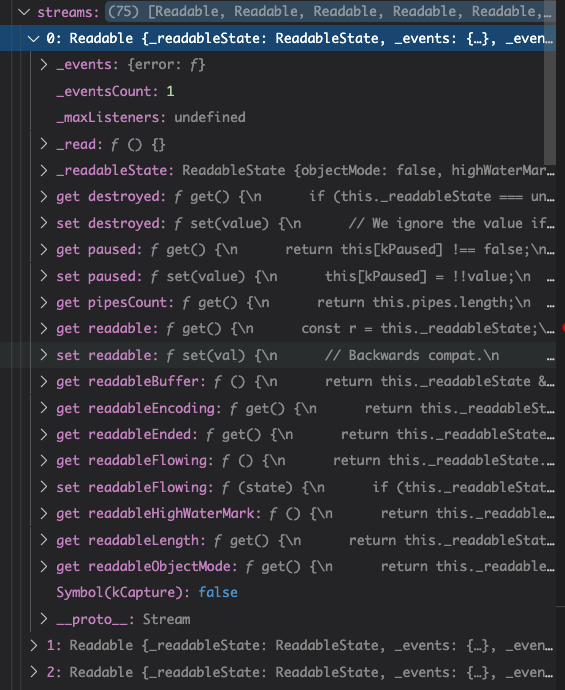Expand the set destroyed accessor
The height and width of the screenshot is (690, 565).
[44, 223]
